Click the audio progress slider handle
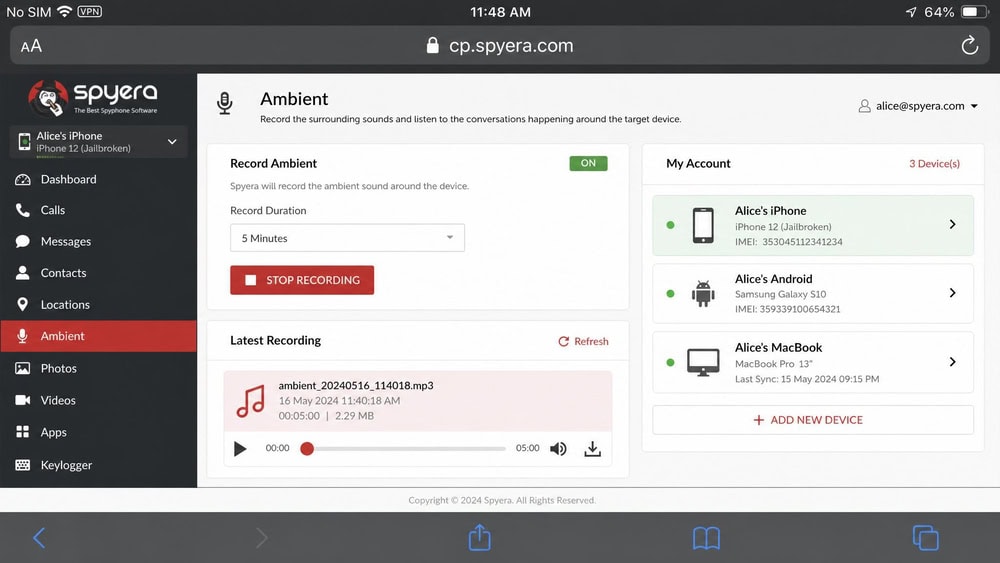1000x563 pixels. click(x=307, y=448)
